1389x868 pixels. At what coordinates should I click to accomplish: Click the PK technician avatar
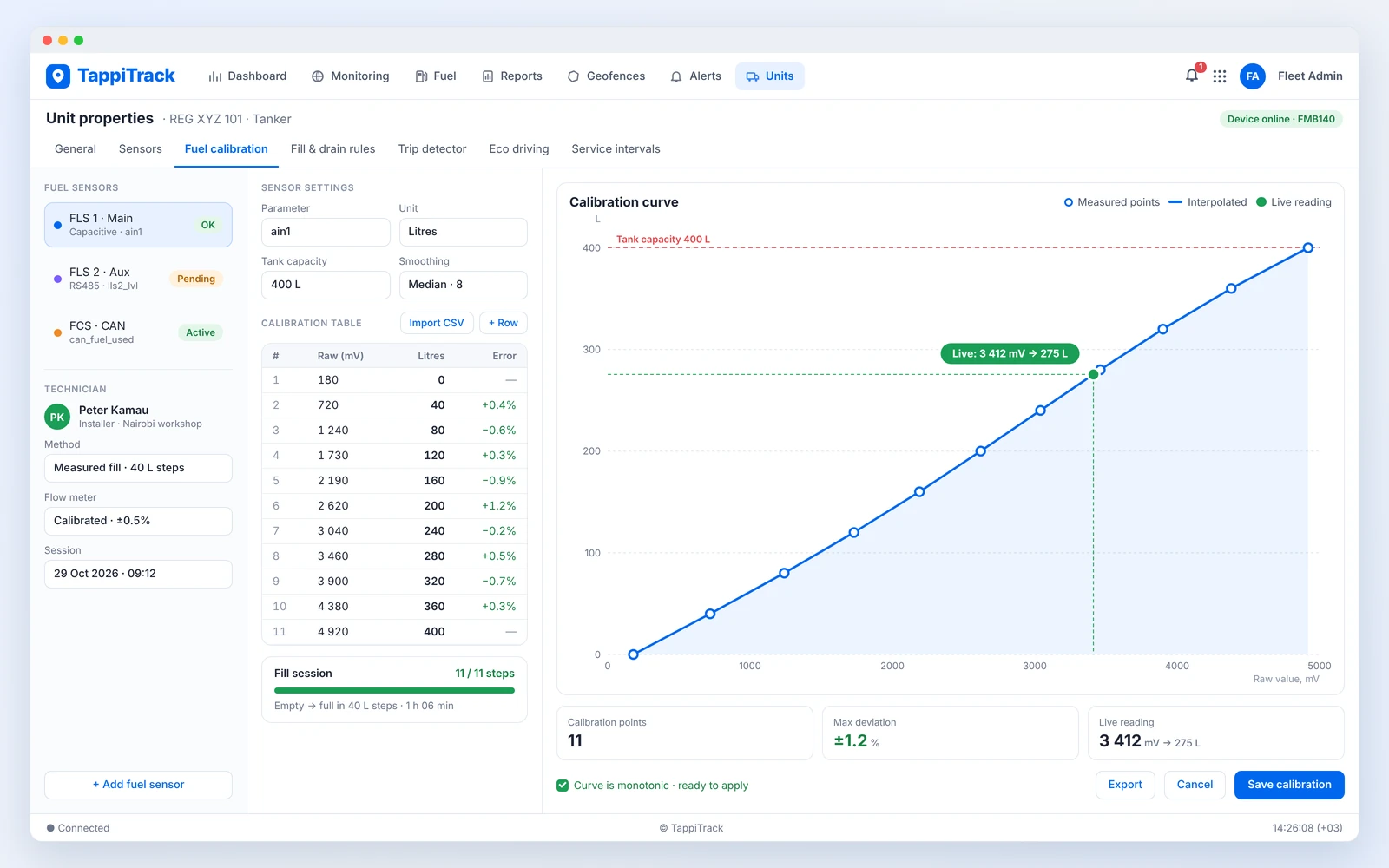57,417
